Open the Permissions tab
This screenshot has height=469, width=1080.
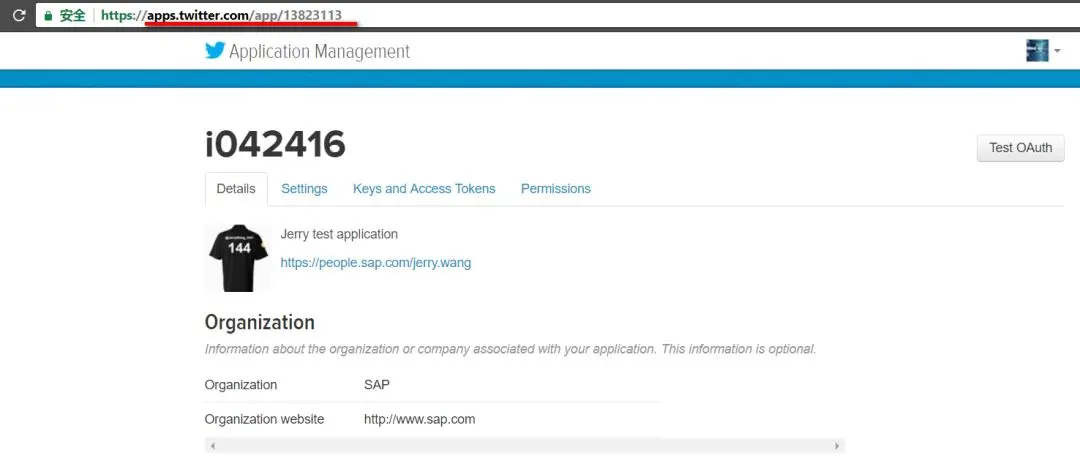pyautogui.click(x=556, y=189)
